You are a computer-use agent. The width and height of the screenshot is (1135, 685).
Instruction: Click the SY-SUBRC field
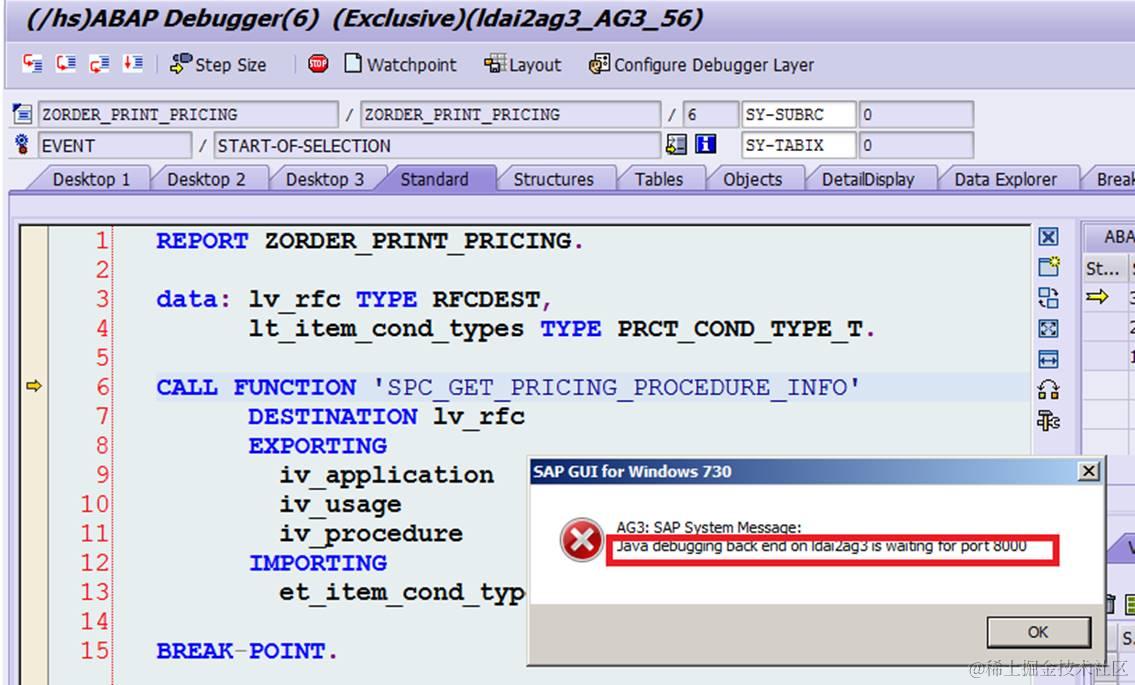coord(798,114)
